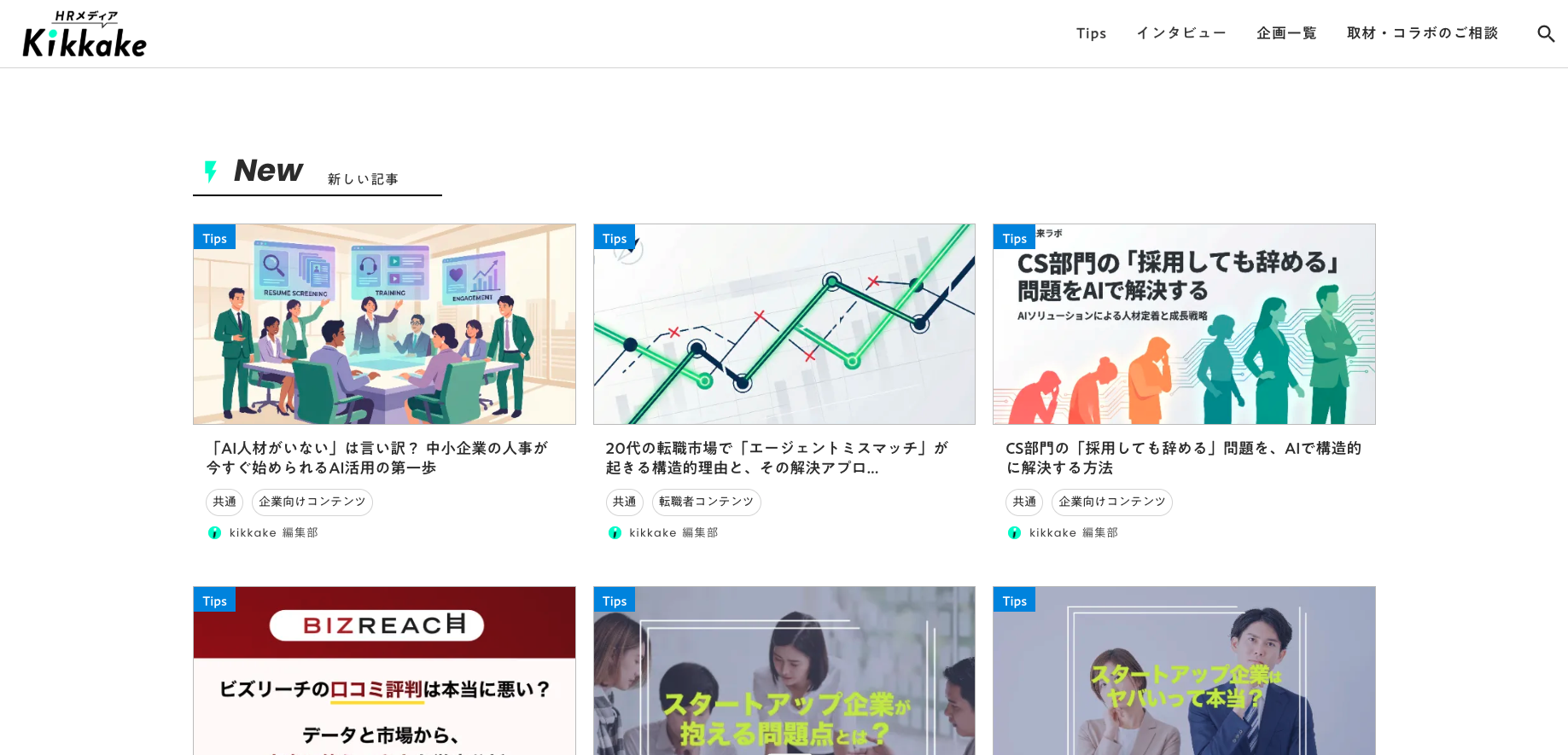Open kikkake 編集部 author name under 20代の転職市場 article
This screenshot has width=1568, height=755.
point(673,532)
